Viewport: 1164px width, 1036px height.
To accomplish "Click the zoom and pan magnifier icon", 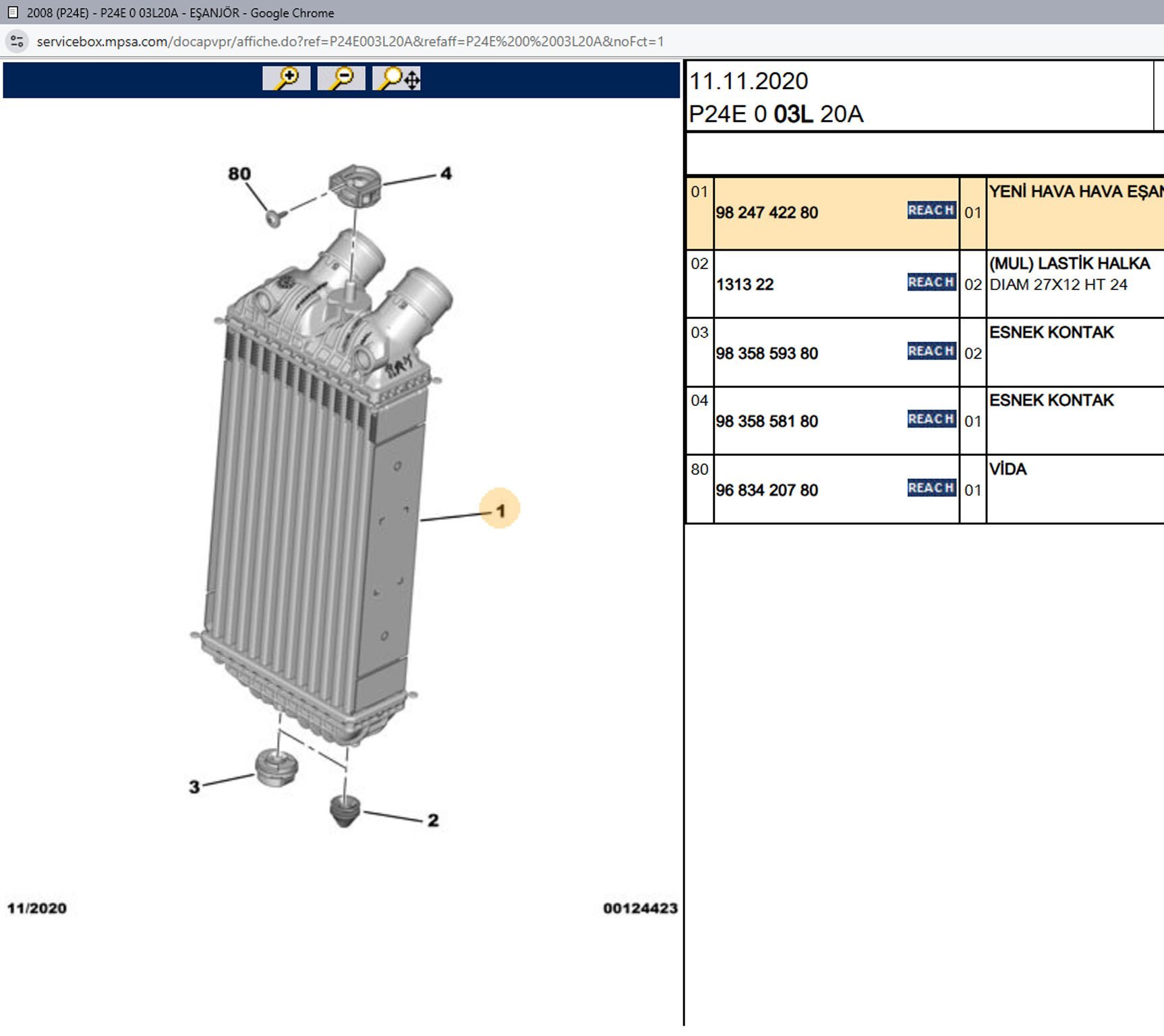I will [397, 79].
